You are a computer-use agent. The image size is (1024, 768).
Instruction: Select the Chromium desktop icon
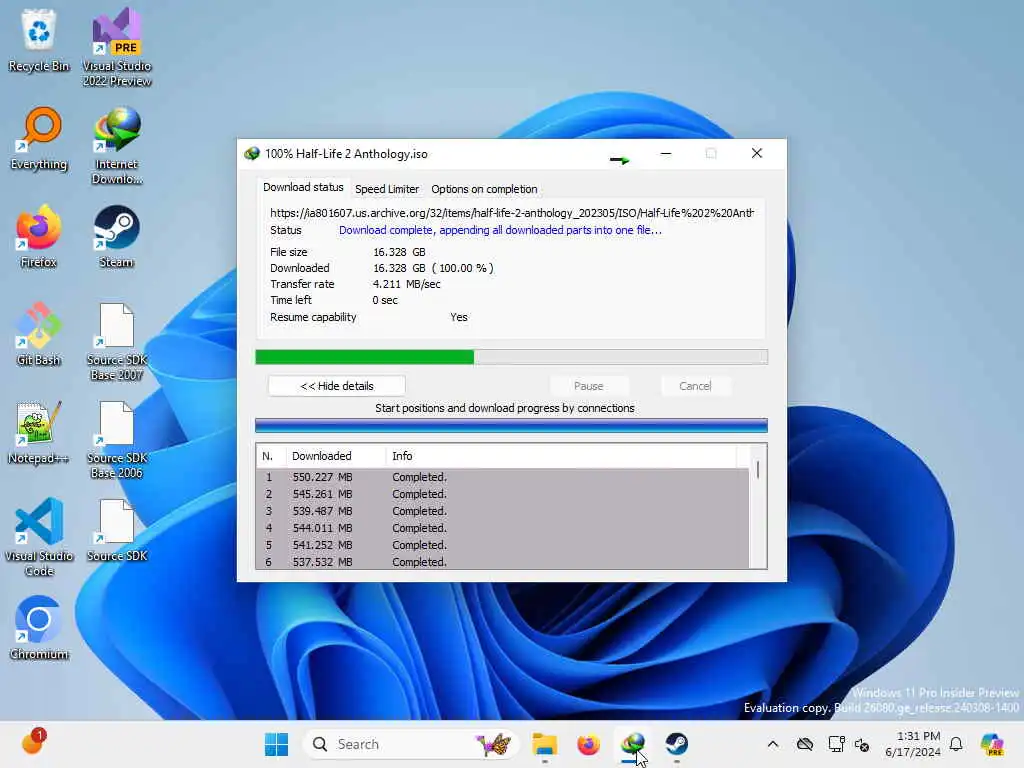click(x=39, y=628)
